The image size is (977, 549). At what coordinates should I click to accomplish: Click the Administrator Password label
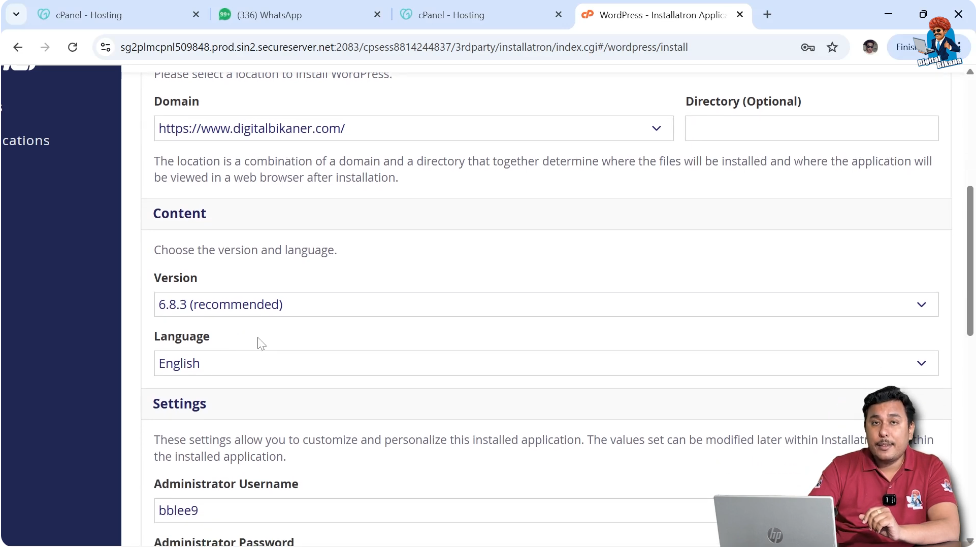224,542
